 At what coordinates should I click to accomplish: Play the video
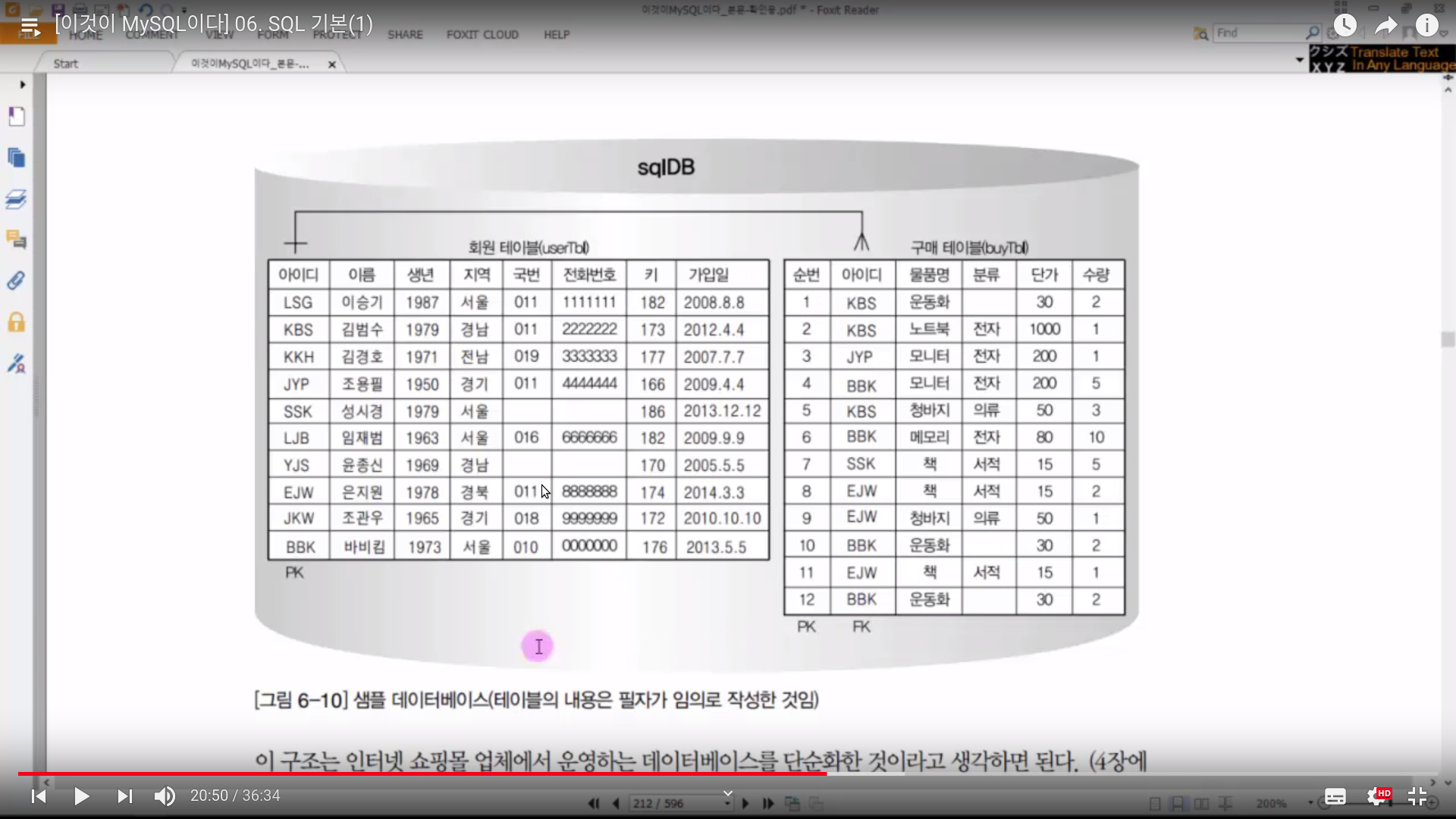(x=82, y=796)
